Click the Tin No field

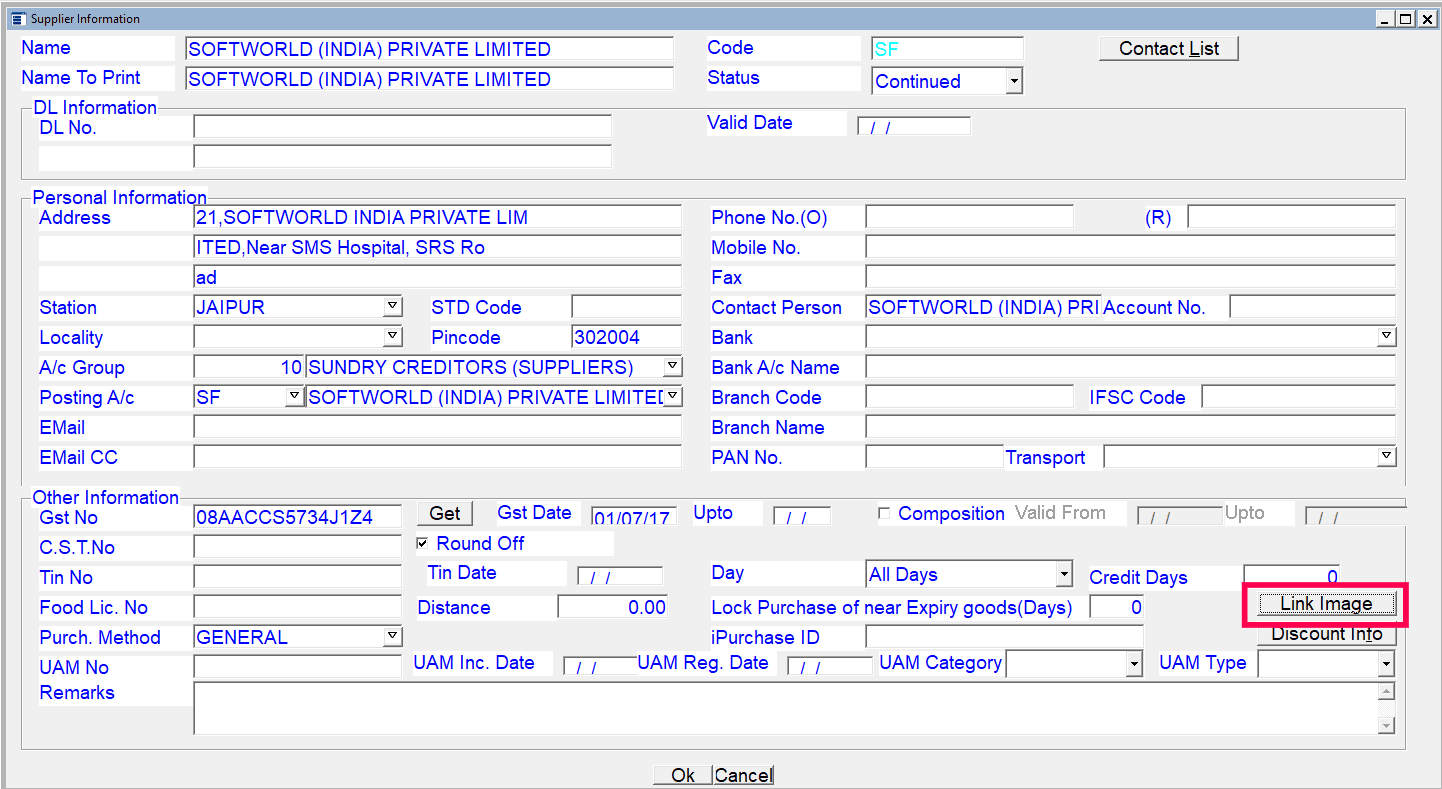coord(297,577)
